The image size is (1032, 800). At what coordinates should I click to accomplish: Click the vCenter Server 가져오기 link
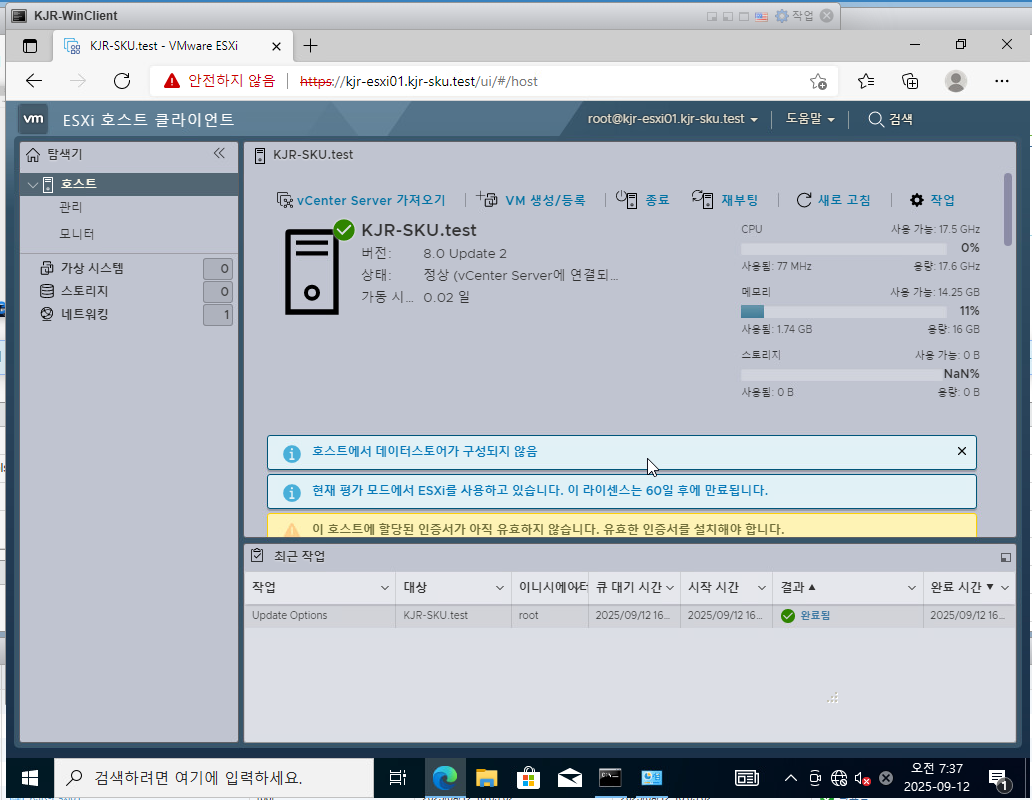(371, 200)
